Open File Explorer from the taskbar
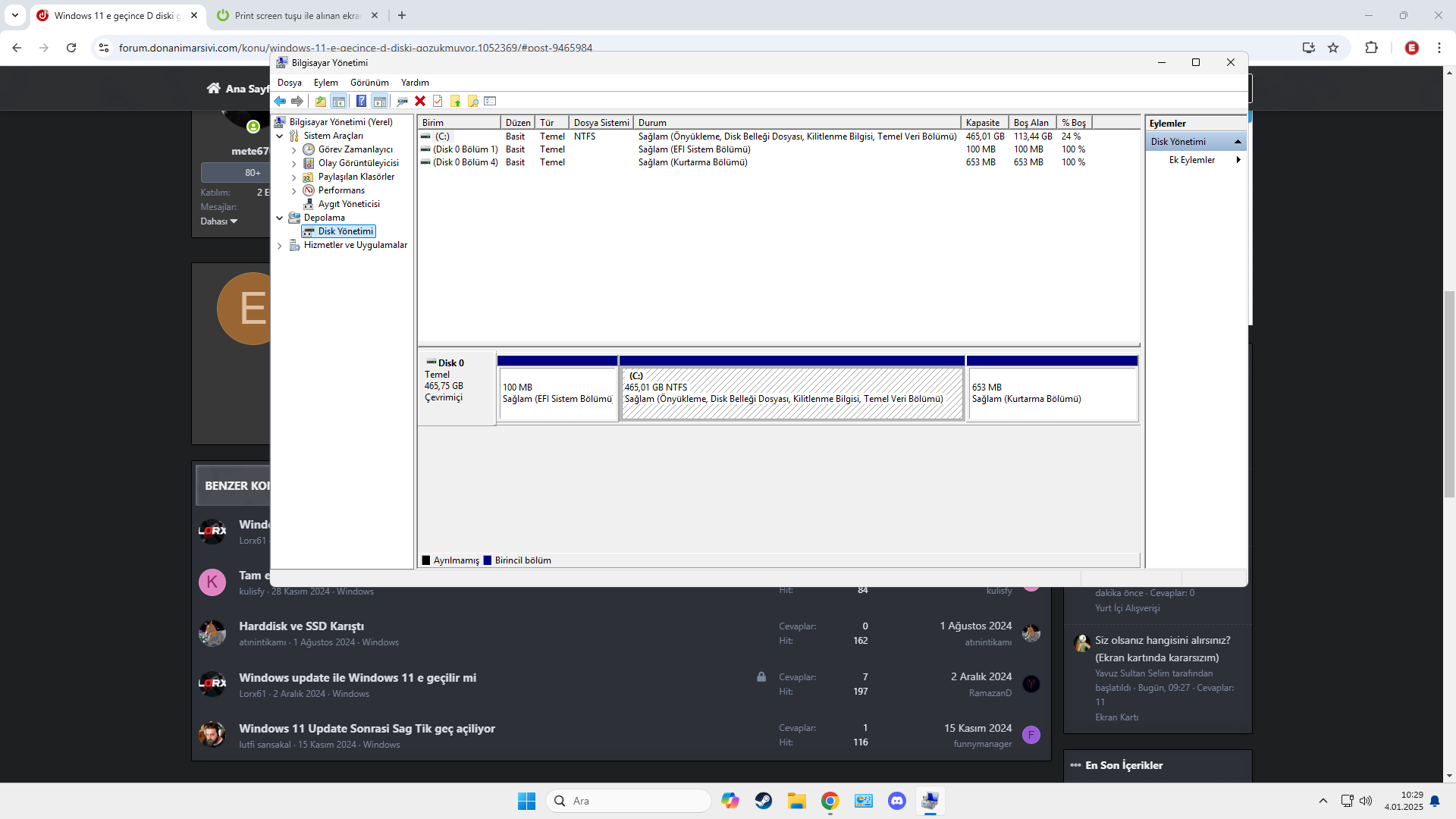The height and width of the screenshot is (819, 1456). click(x=796, y=801)
